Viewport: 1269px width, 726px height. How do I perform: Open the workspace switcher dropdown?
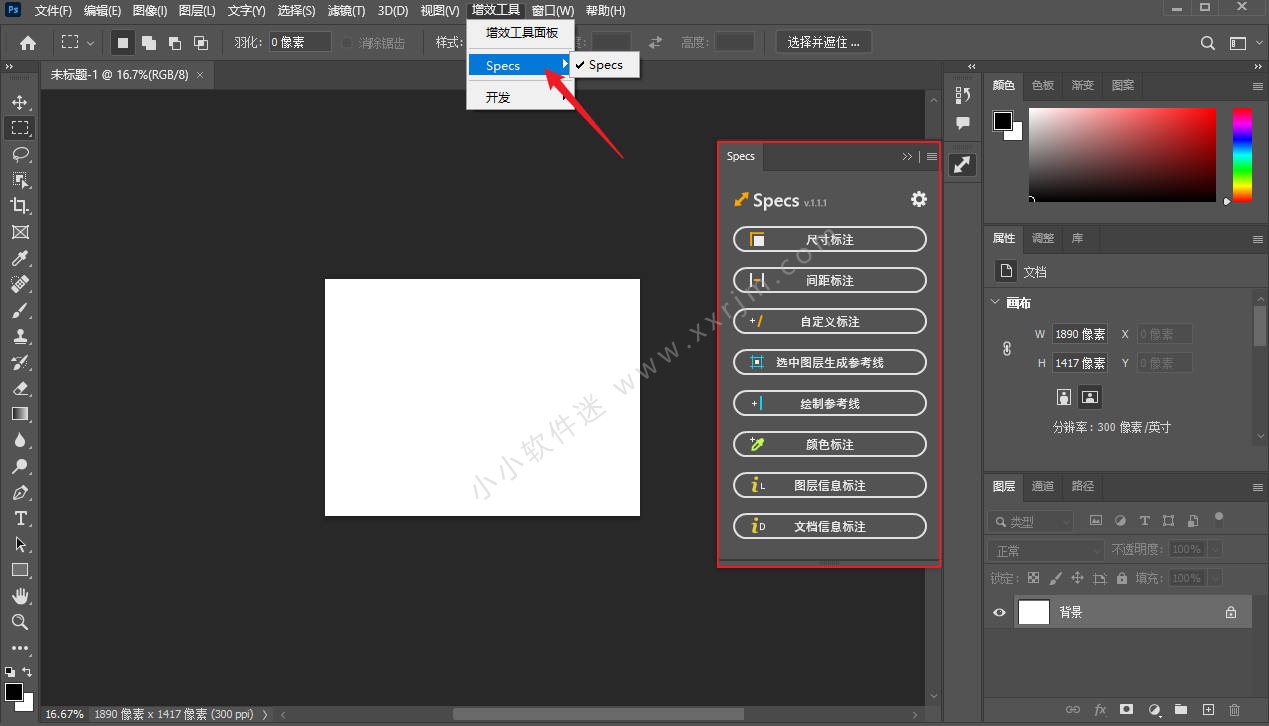pos(1244,43)
